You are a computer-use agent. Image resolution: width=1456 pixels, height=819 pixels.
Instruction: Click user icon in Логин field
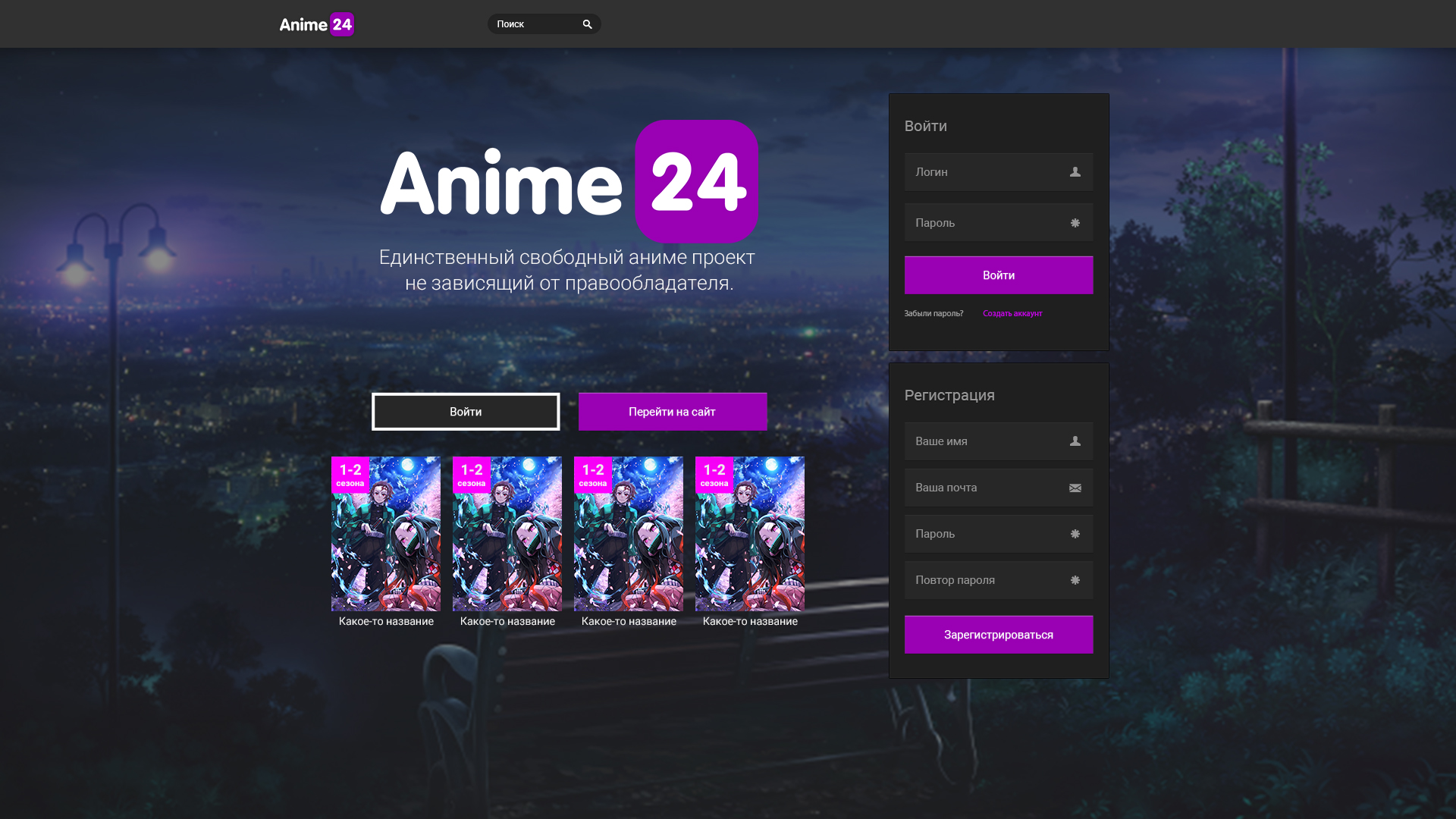[x=1075, y=172]
